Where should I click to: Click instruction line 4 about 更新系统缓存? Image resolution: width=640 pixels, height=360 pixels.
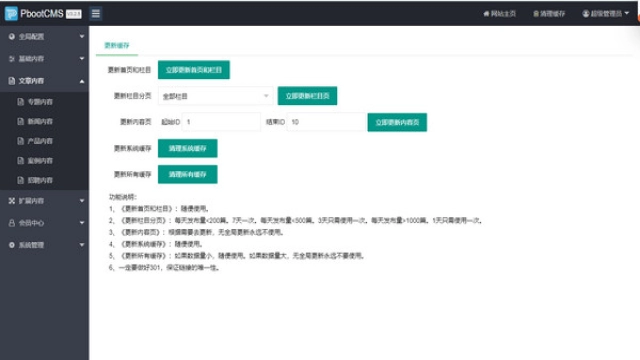pos(156,244)
